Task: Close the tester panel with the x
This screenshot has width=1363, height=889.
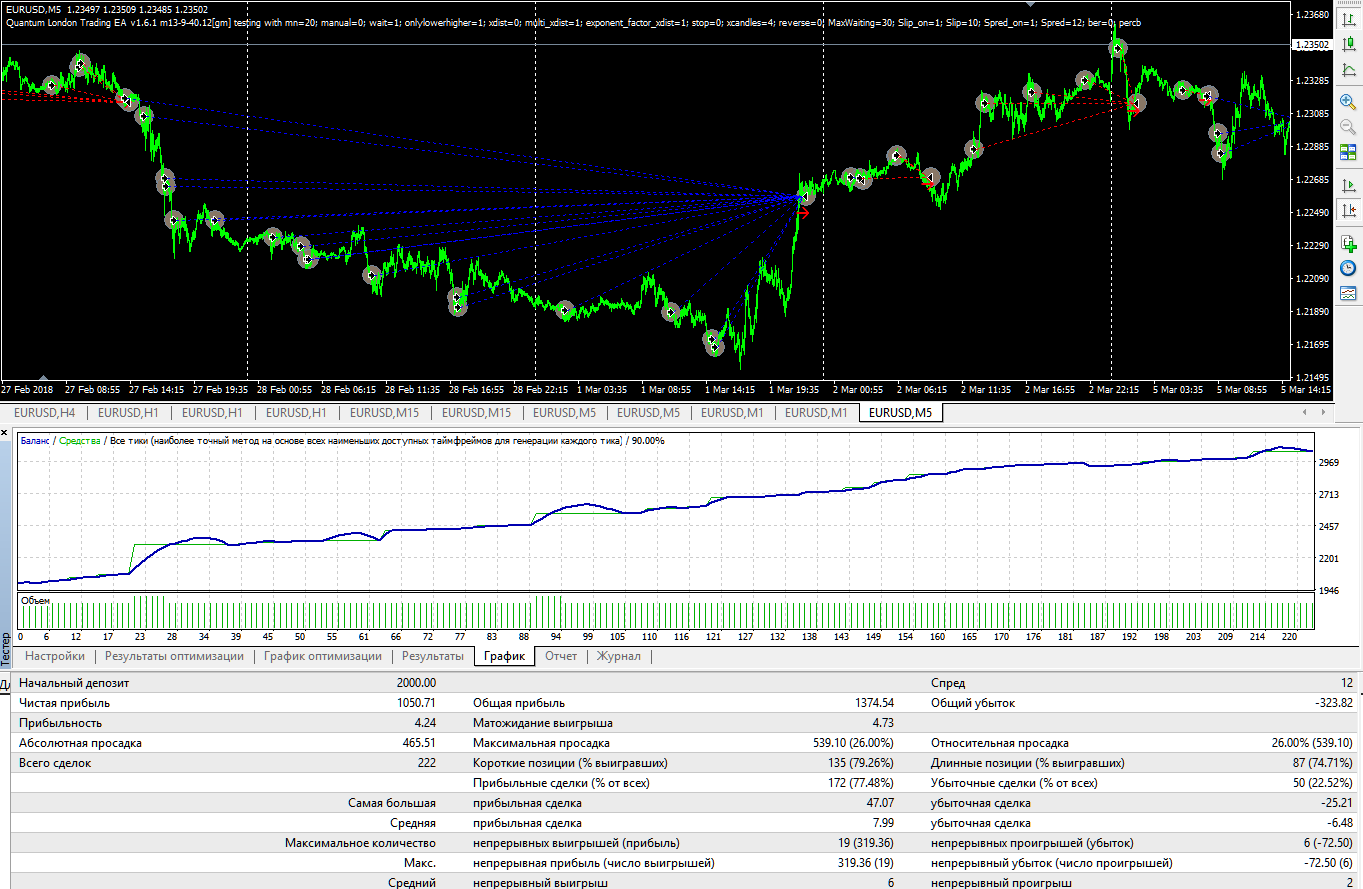Action: [5, 433]
